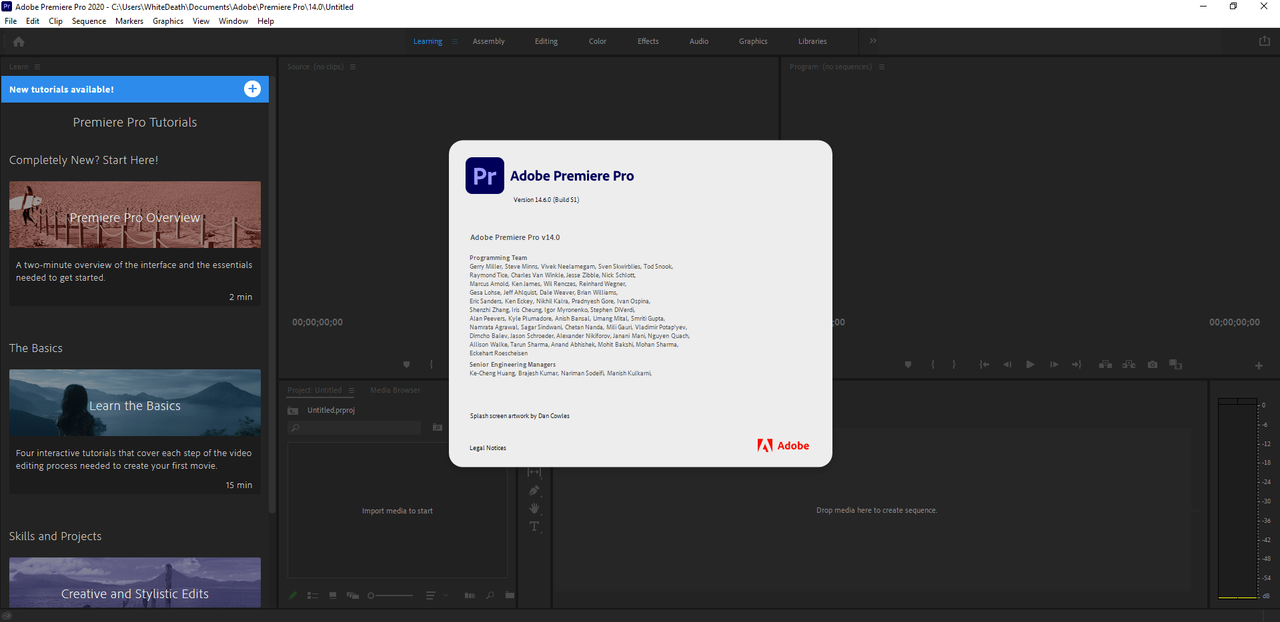1280x622 pixels.
Task: Open the Learn the Basics tutorial thumbnail
Action: (135, 403)
